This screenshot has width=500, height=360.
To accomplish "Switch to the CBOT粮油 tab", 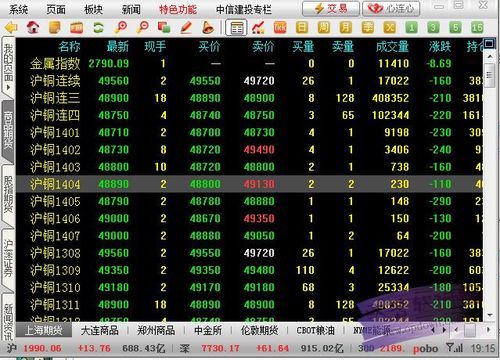I will (x=315, y=330).
